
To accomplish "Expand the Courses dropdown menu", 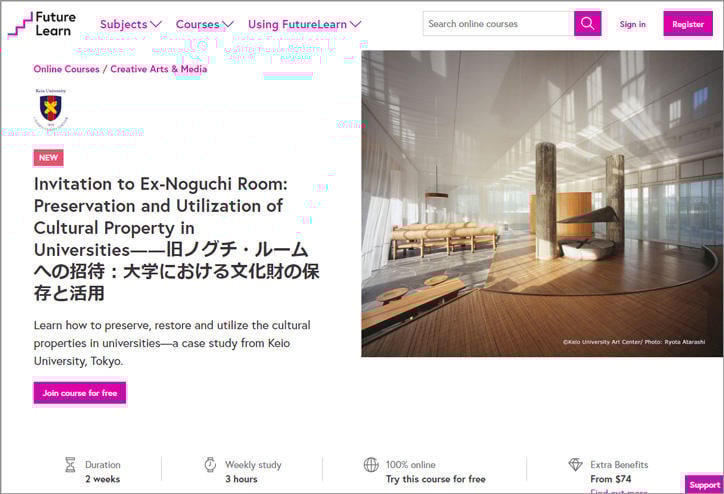I will (205, 24).
